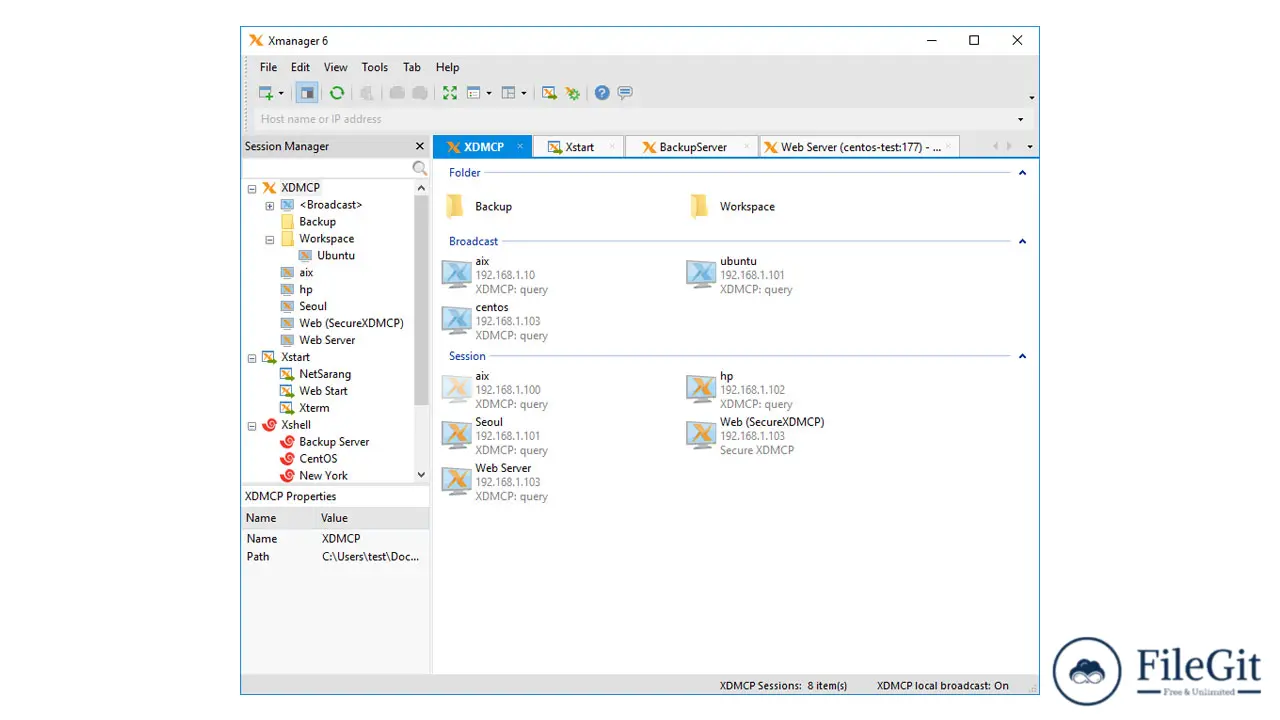Click the New session toolbar icon
This screenshot has width=1280, height=720.
266,93
